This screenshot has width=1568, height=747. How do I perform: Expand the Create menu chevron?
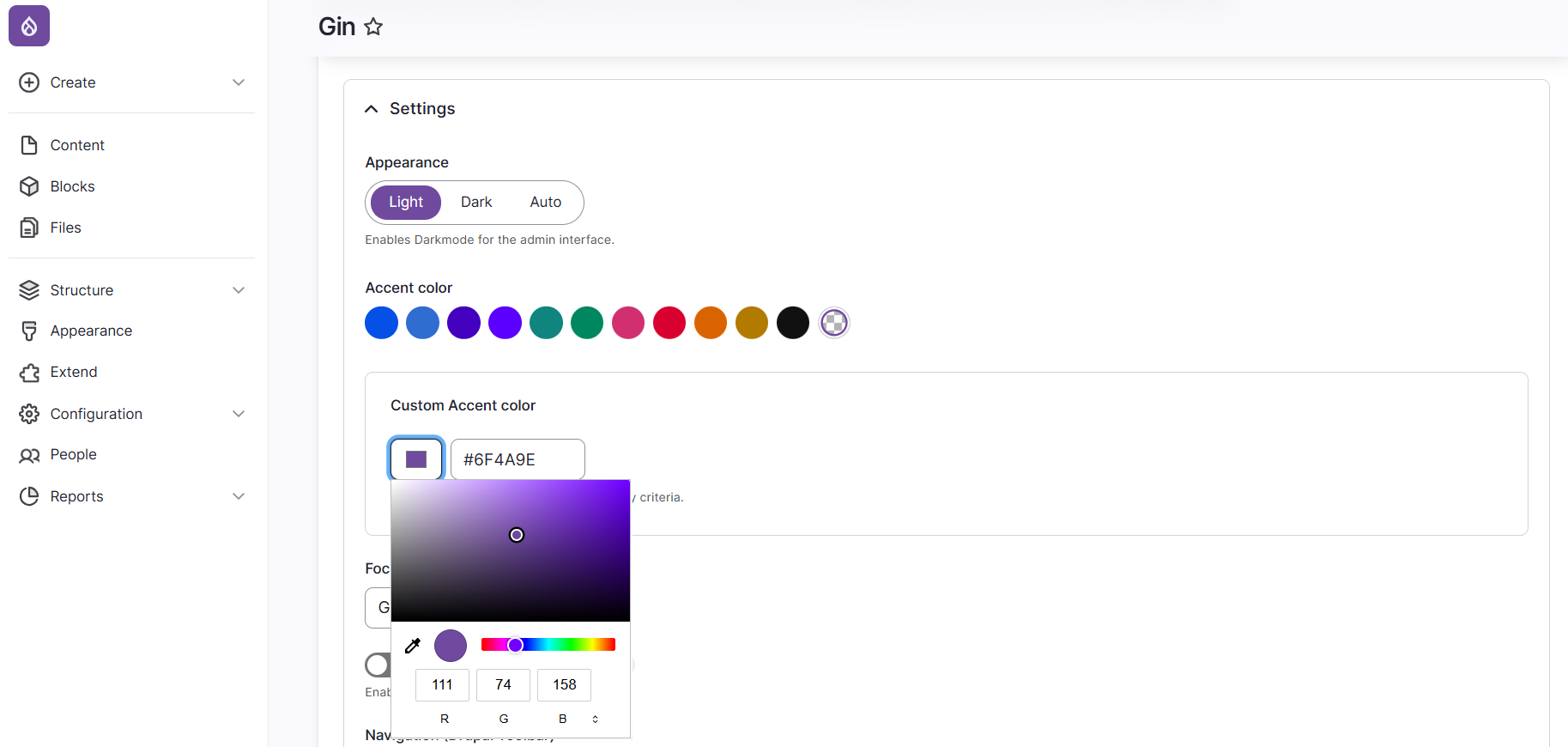[239, 82]
